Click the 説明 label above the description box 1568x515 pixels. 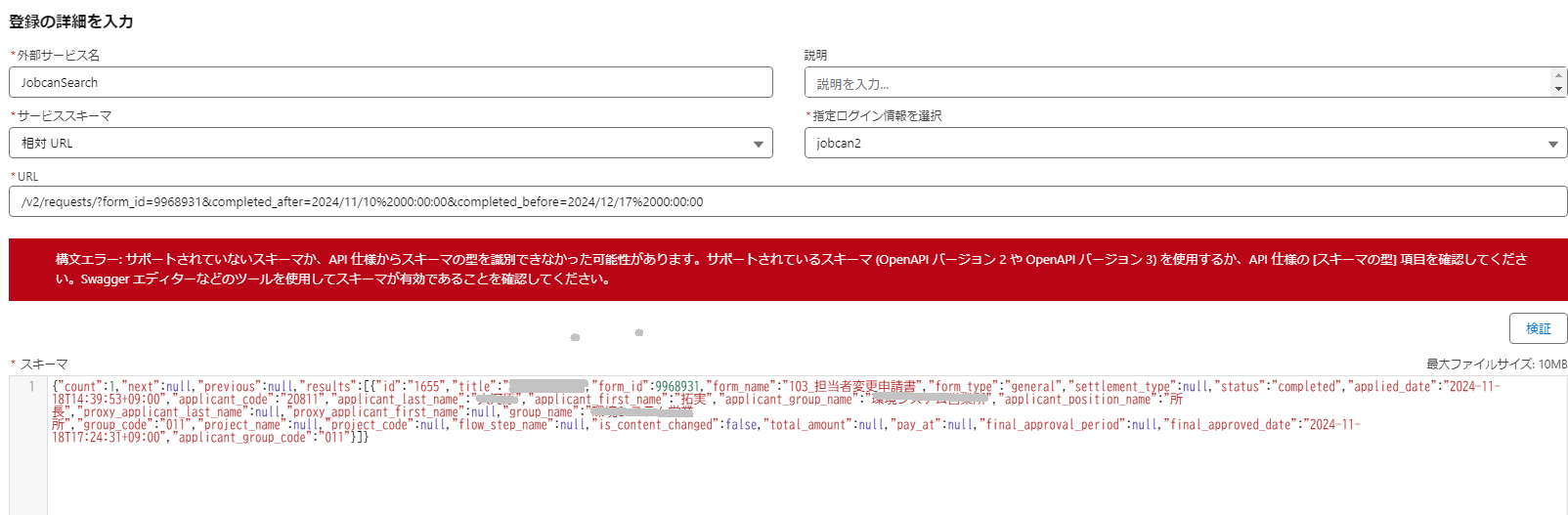[x=815, y=55]
